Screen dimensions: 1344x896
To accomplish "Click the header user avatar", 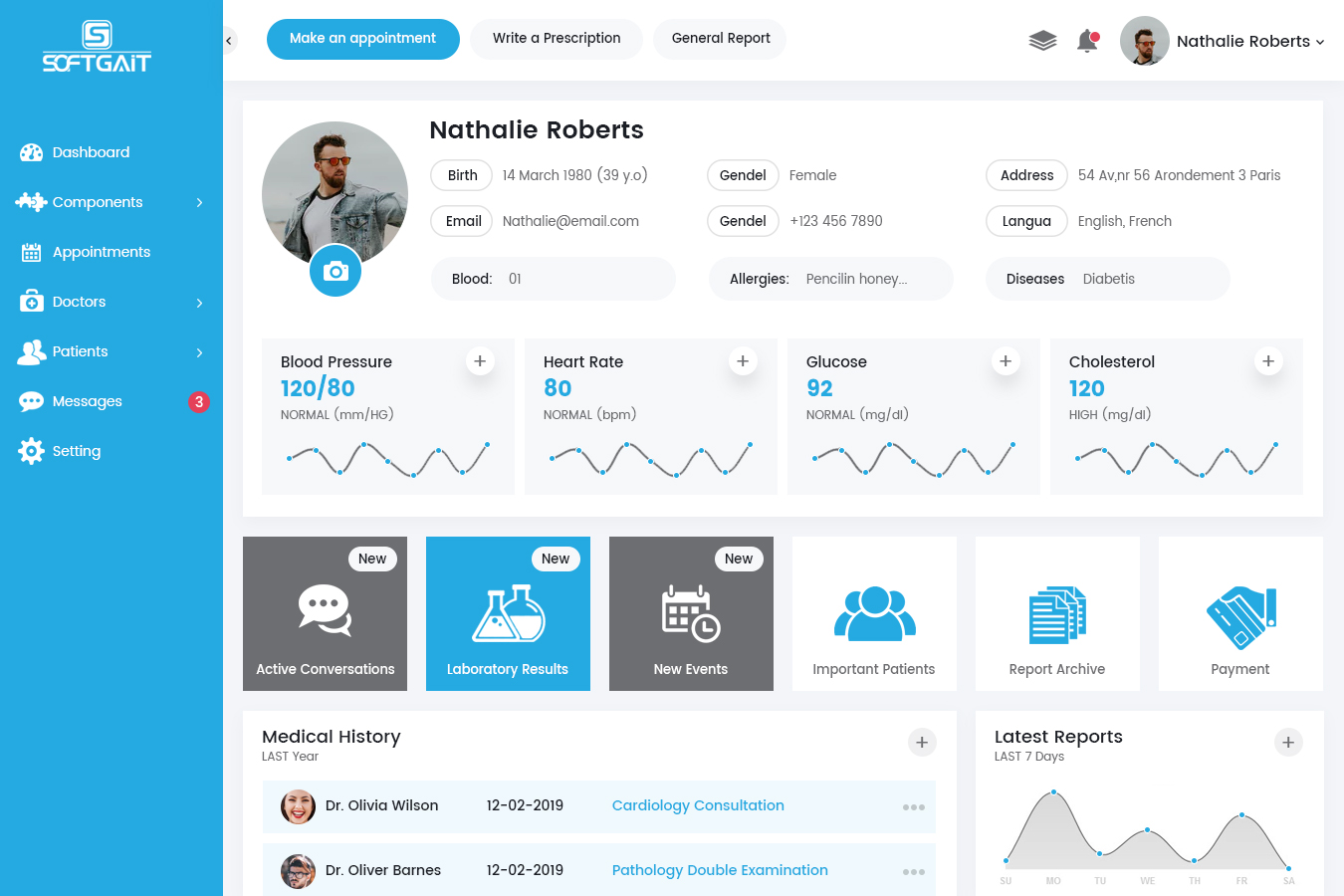I will pos(1145,41).
